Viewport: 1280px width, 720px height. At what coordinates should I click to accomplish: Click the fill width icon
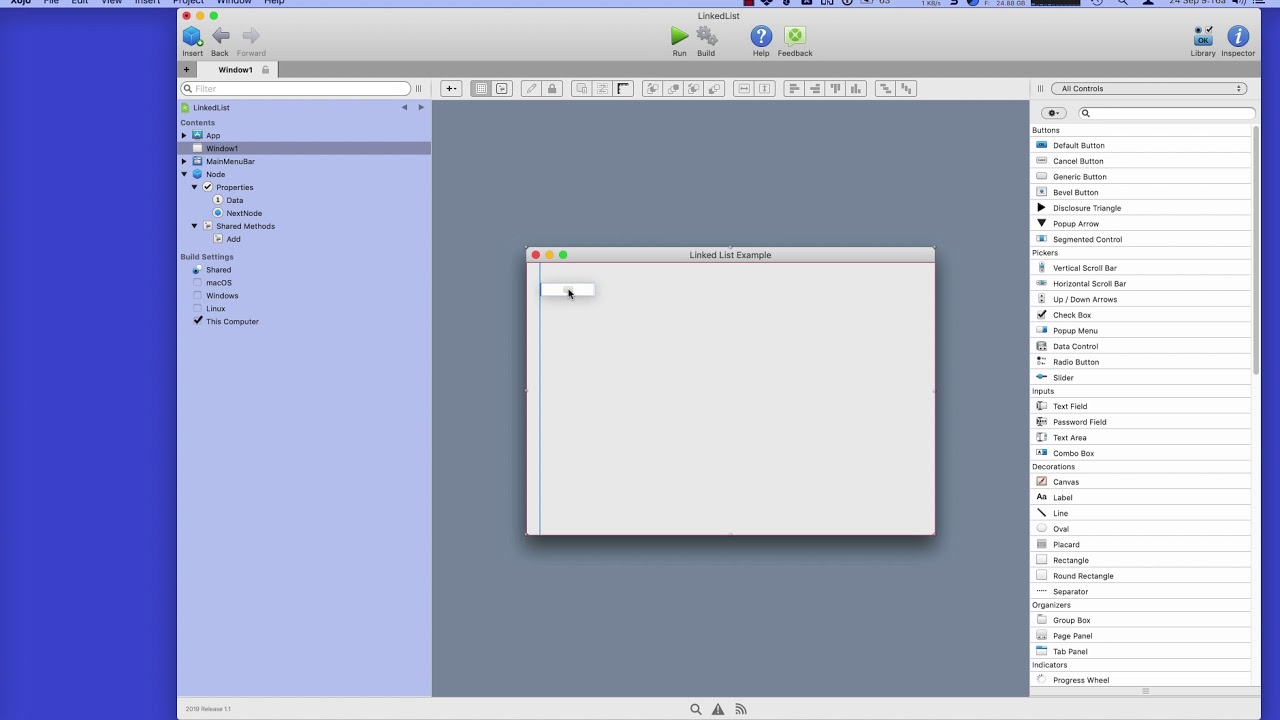[743, 89]
